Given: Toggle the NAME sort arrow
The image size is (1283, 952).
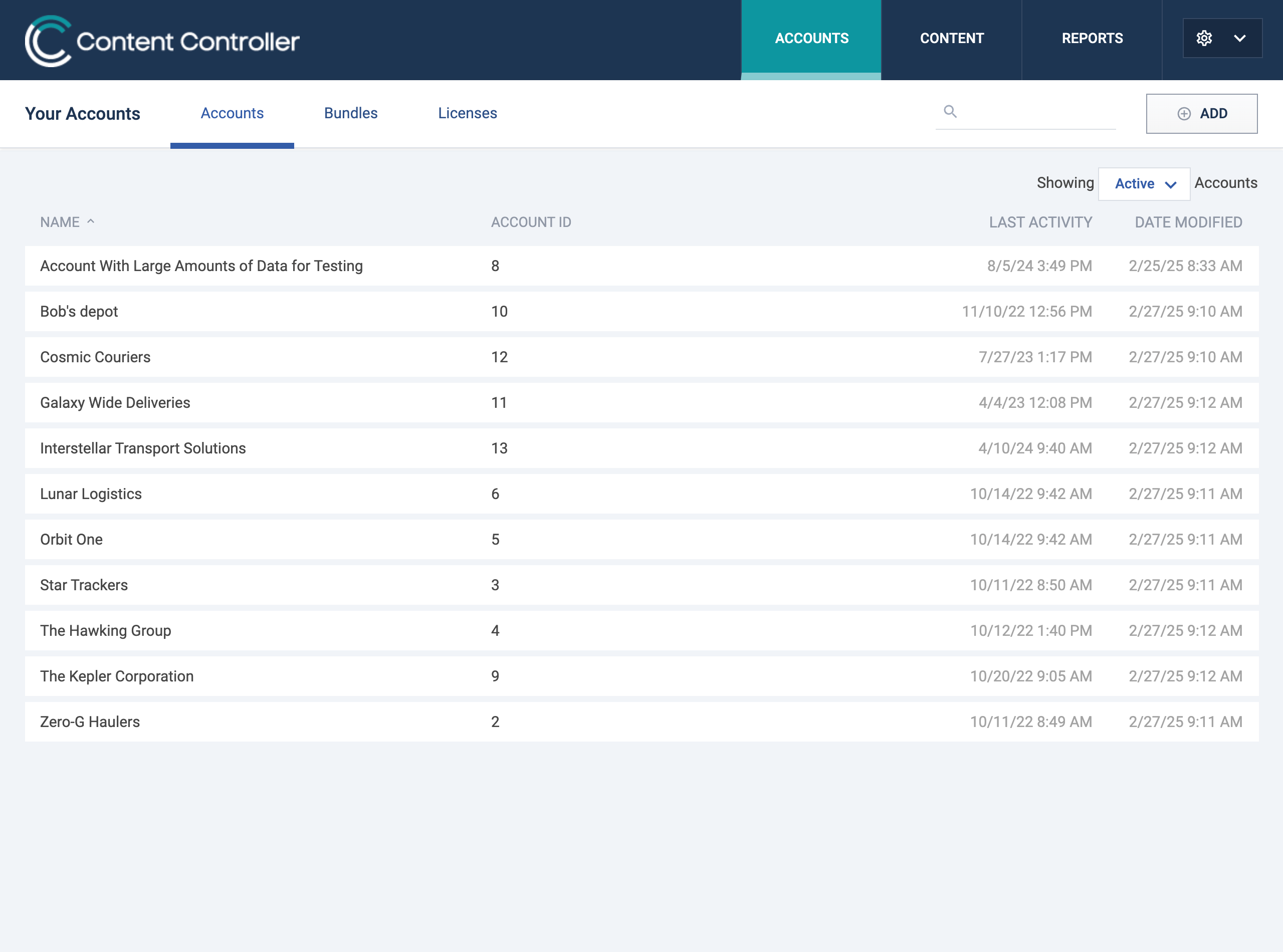Looking at the screenshot, I should [x=91, y=221].
